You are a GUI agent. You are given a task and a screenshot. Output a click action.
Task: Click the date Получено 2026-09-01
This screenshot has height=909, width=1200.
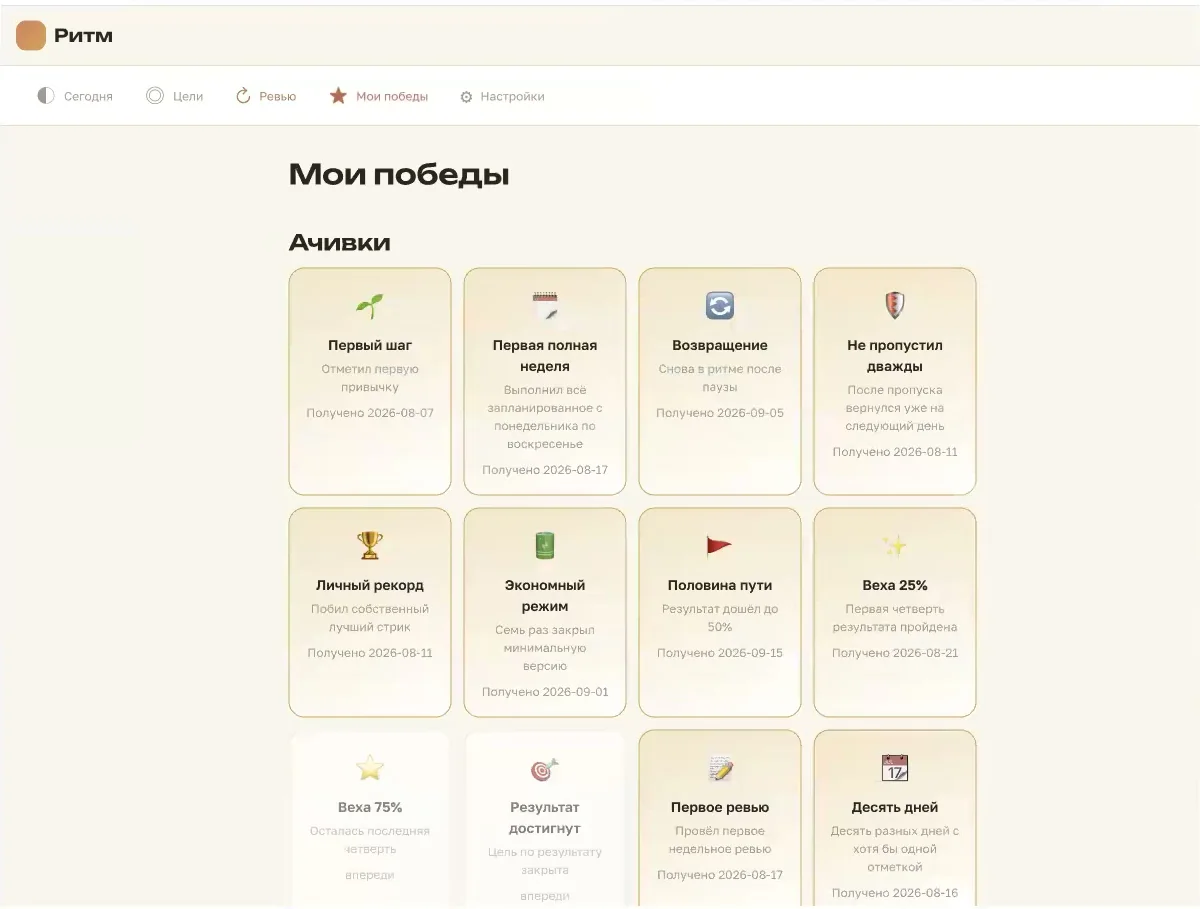point(545,692)
